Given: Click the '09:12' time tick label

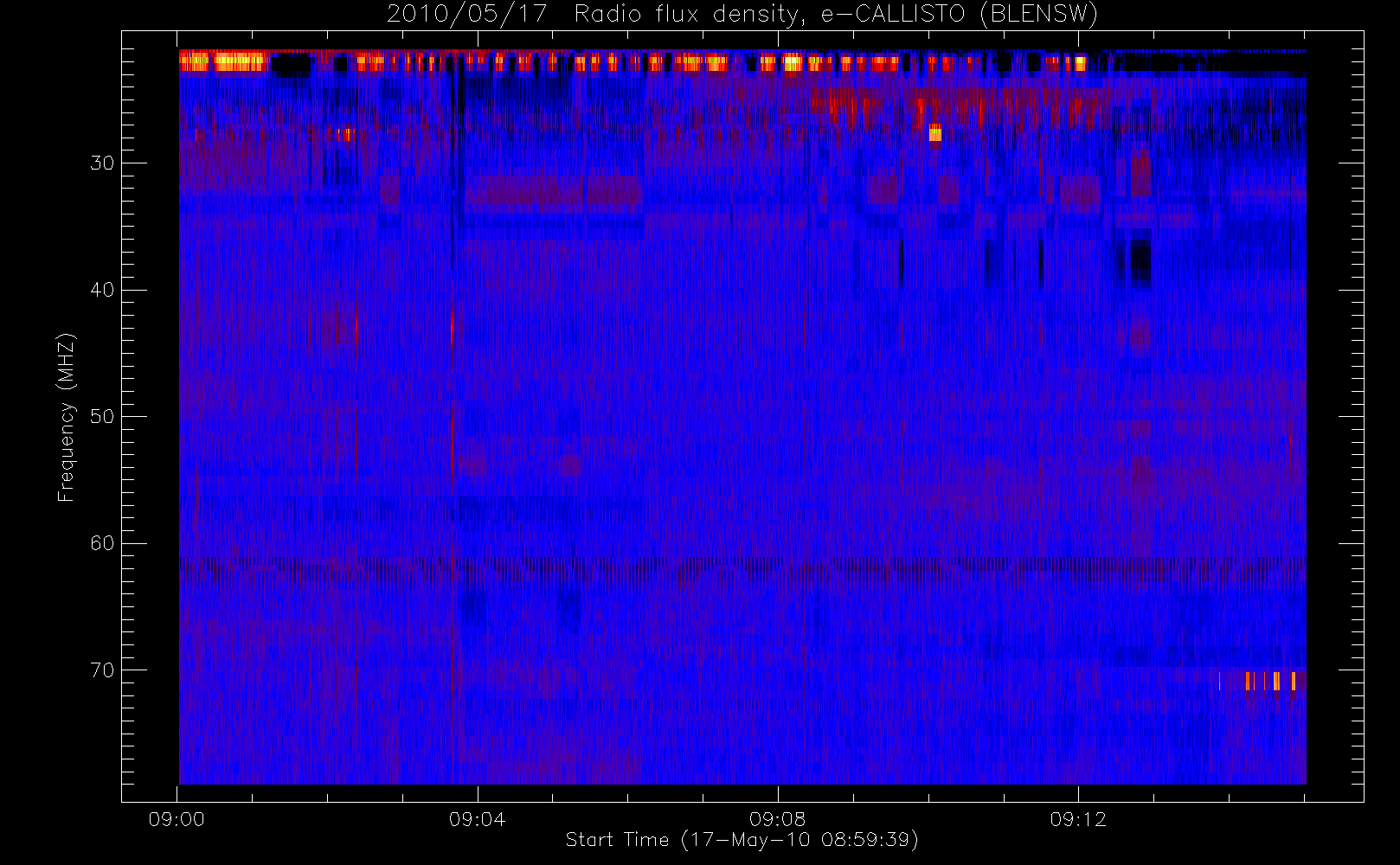Looking at the screenshot, I should pos(1078,819).
